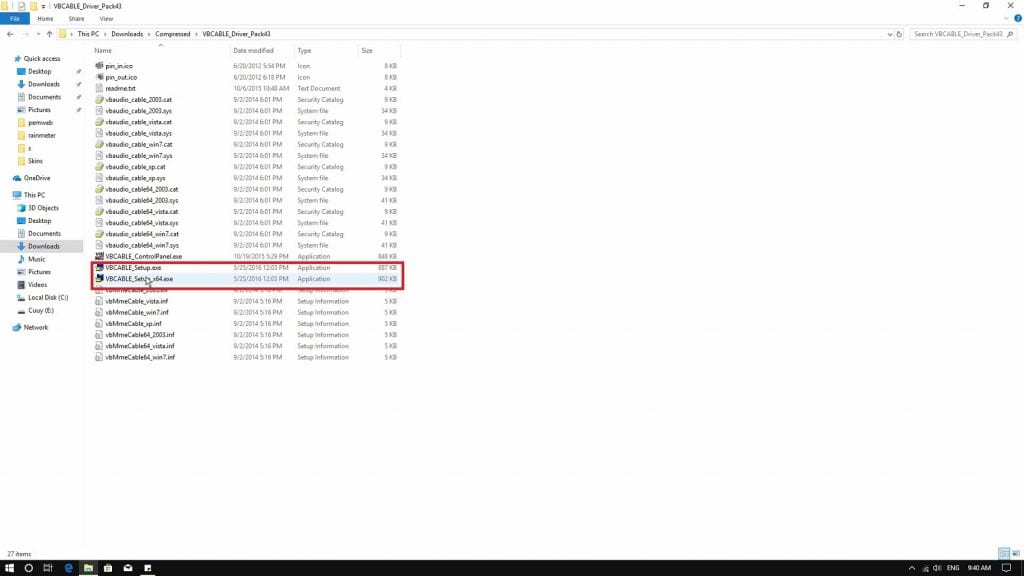Open Local Disk (C:) drive
This screenshot has width=1024, height=576.
point(48,298)
